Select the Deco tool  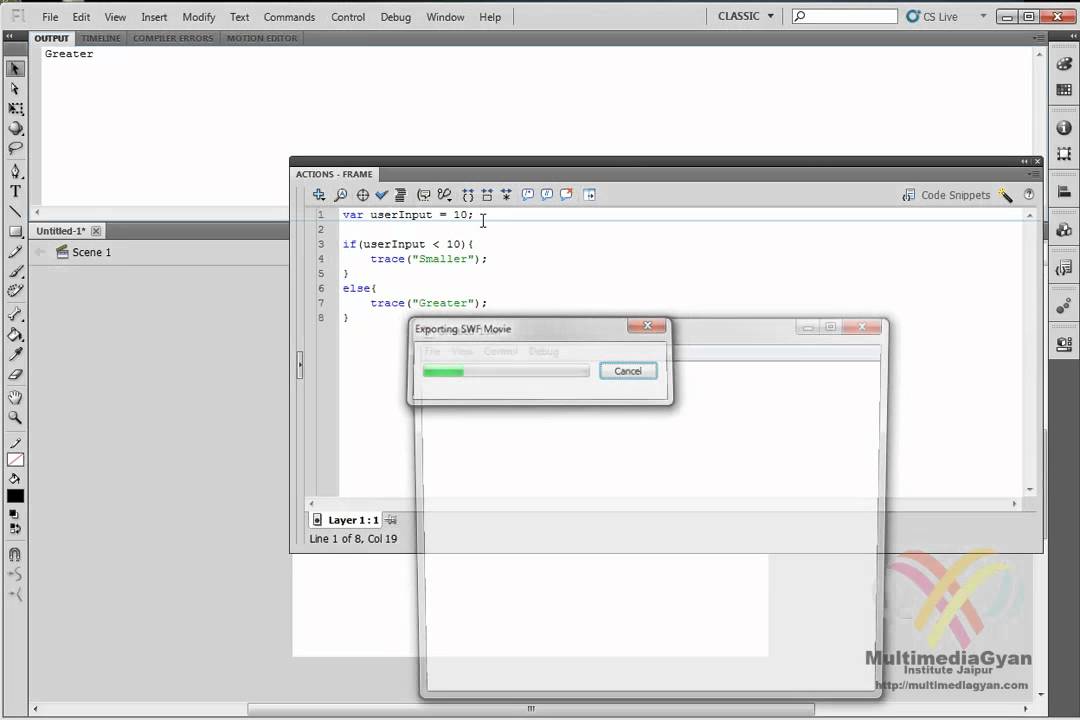(15, 291)
